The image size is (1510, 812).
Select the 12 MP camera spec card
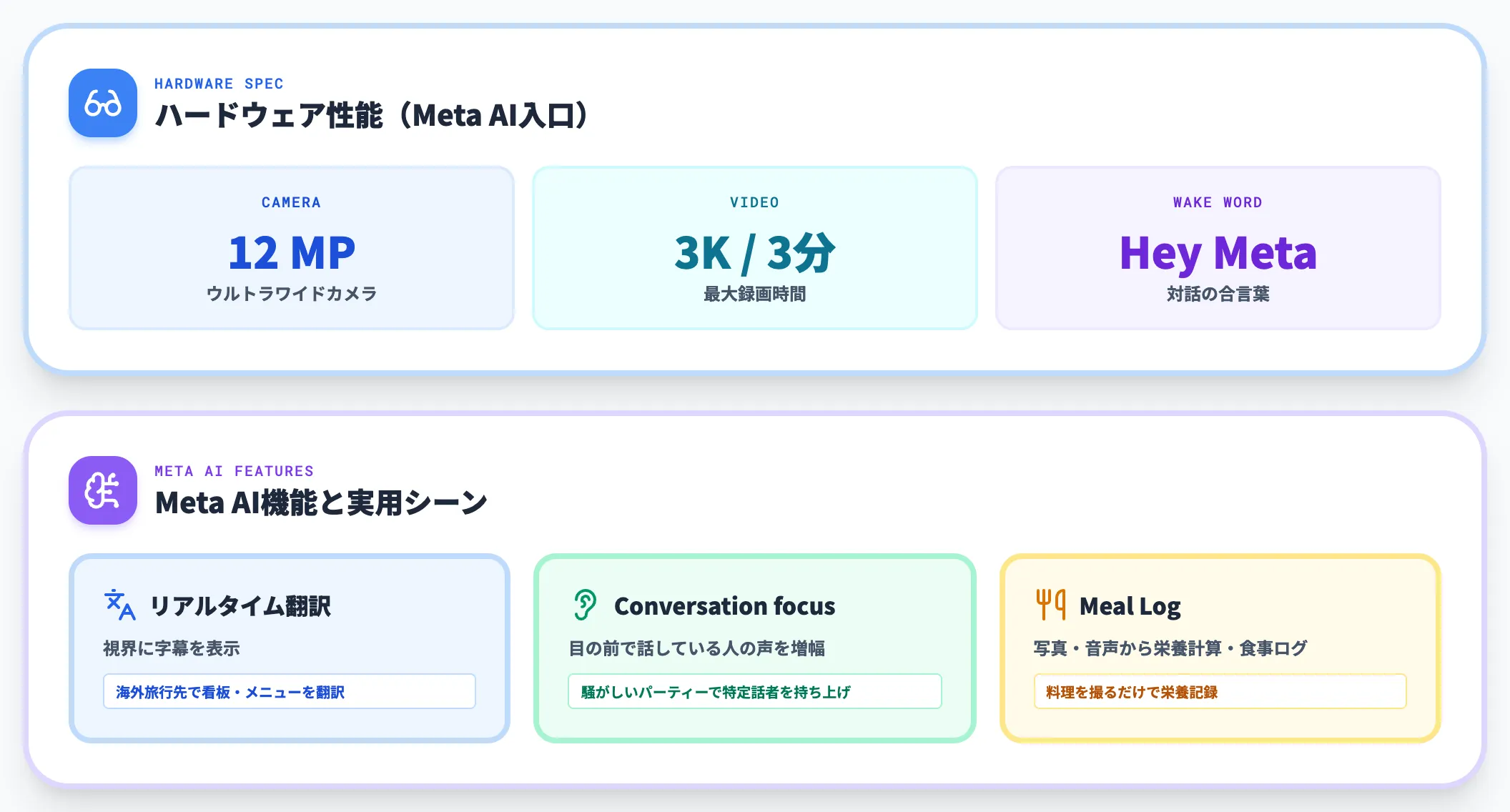292,248
